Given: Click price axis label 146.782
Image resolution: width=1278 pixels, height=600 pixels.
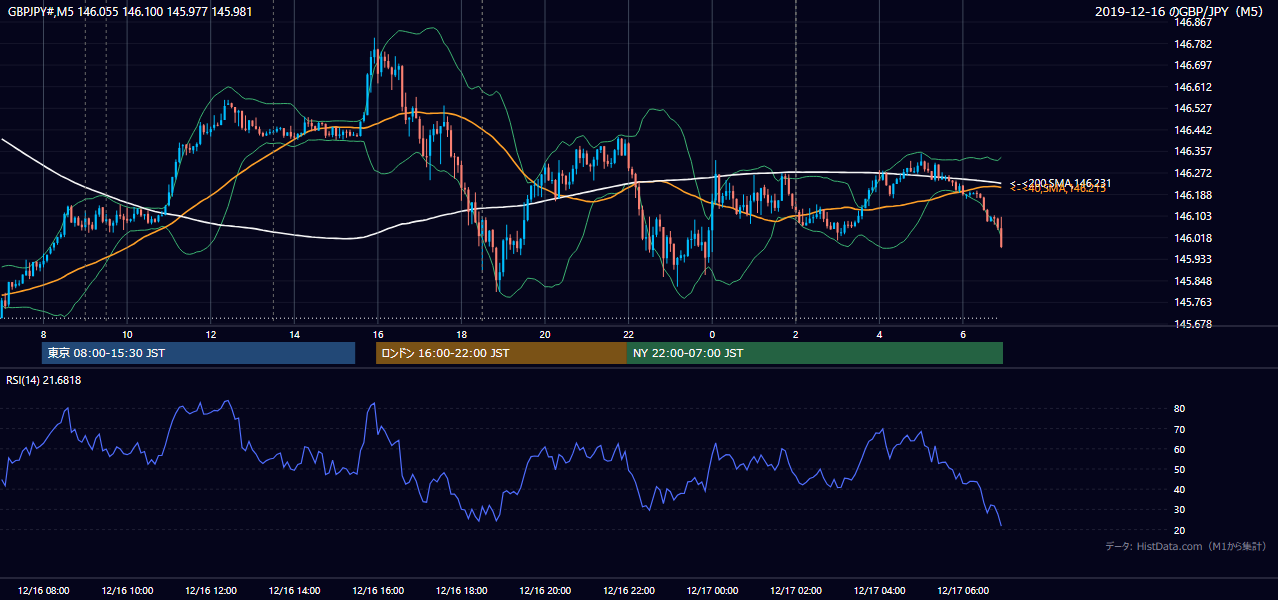Looking at the screenshot, I should [1194, 44].
